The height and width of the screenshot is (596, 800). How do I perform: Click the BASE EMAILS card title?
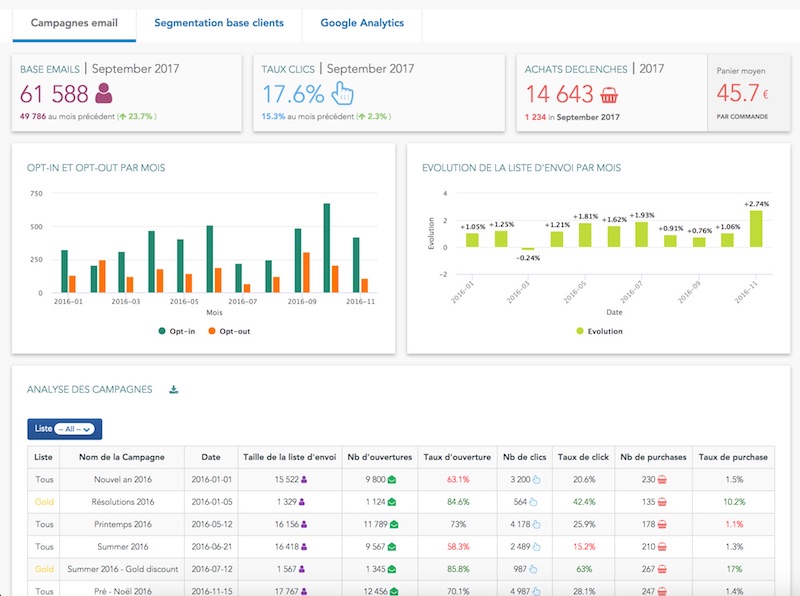coord(49,69)
